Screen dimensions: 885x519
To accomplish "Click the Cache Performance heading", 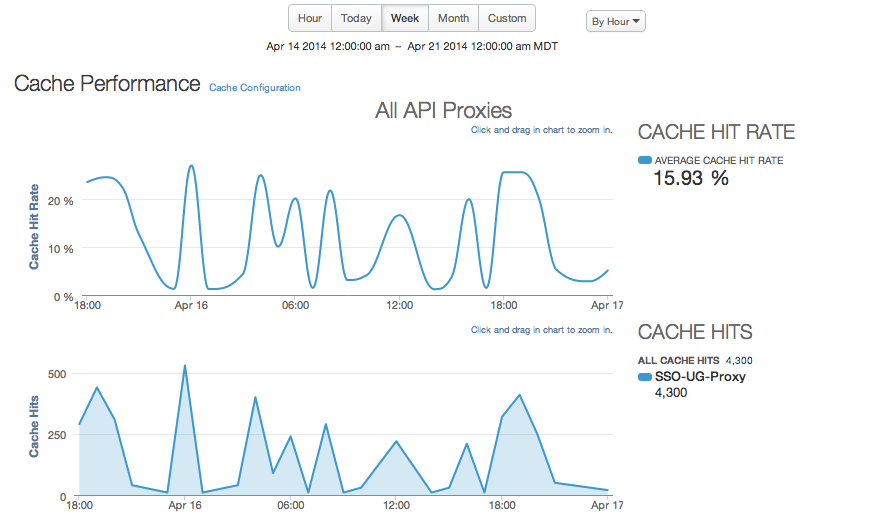I will tap(107, 84).
